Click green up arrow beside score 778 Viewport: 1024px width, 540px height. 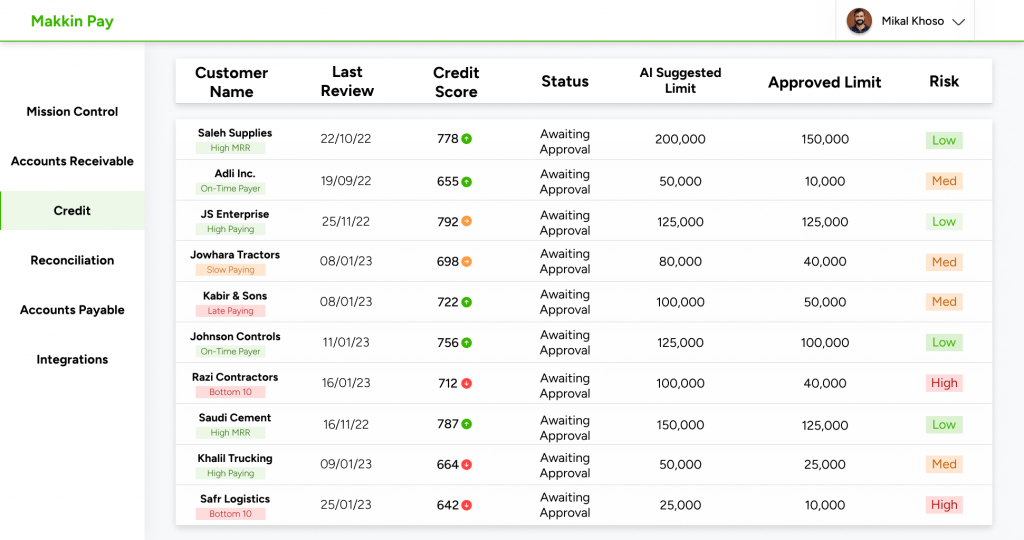[x=467, y=139]
